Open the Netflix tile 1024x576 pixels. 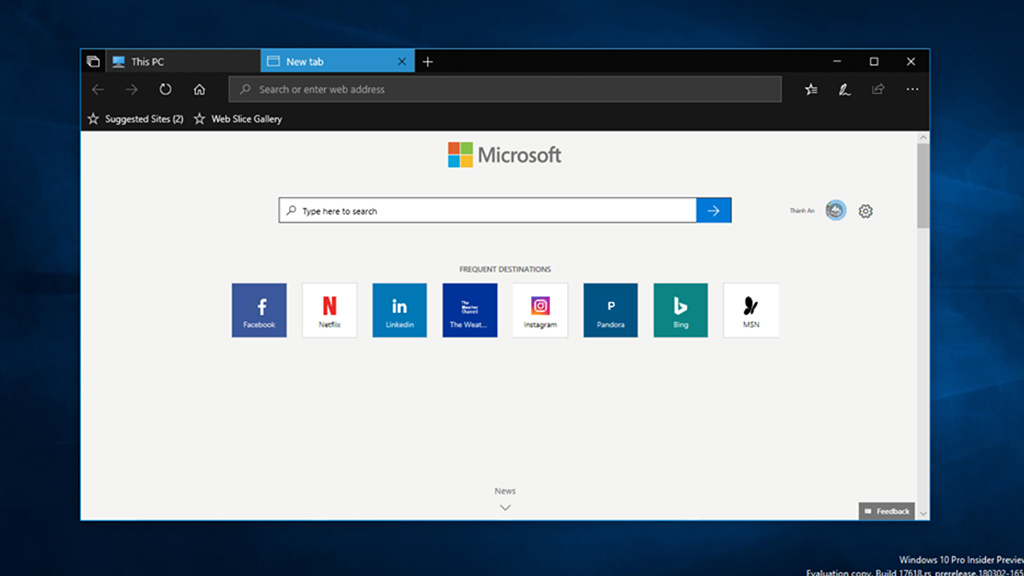pos(330,310)
